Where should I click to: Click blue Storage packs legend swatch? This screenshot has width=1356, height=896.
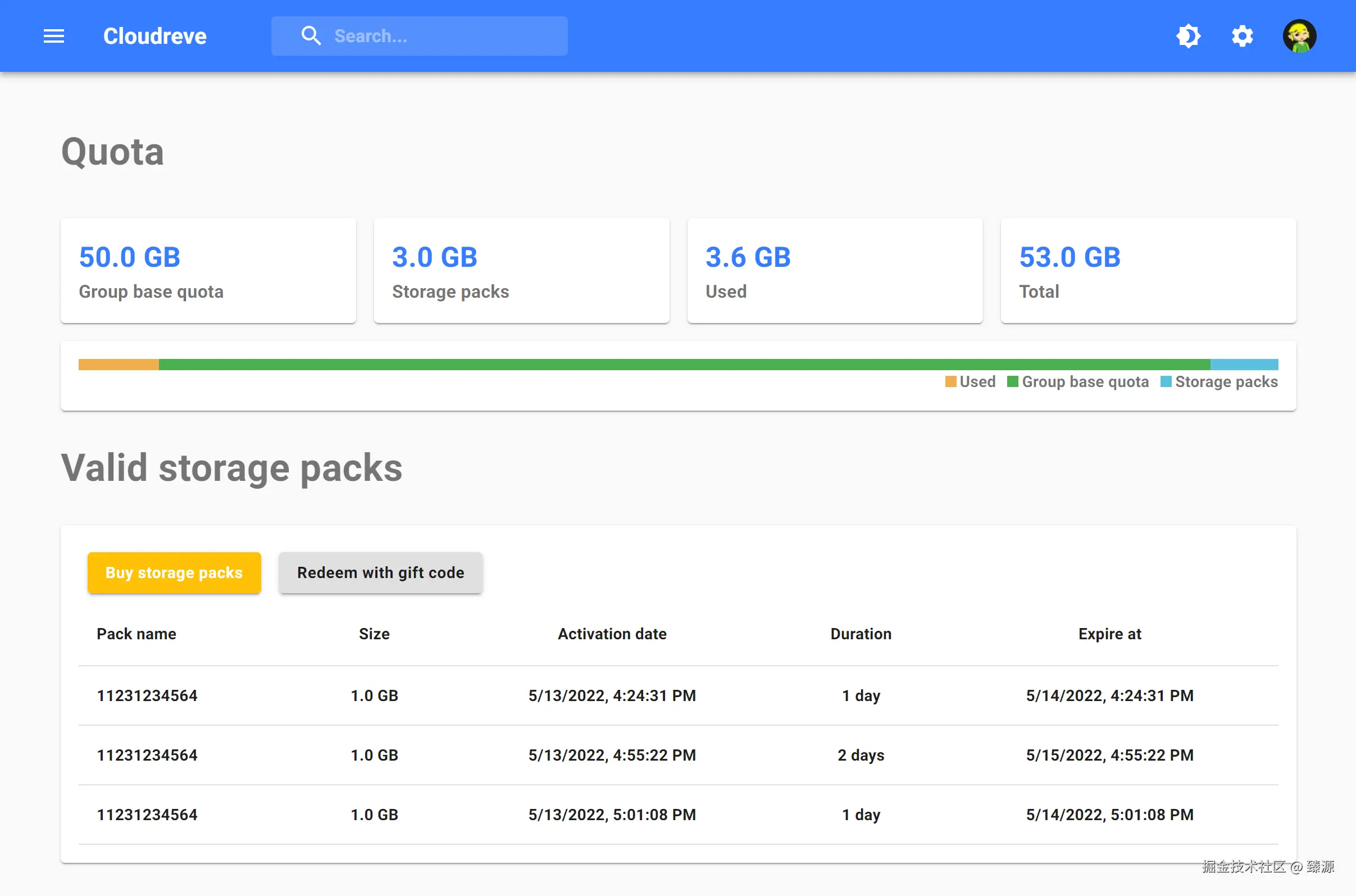1166,382
